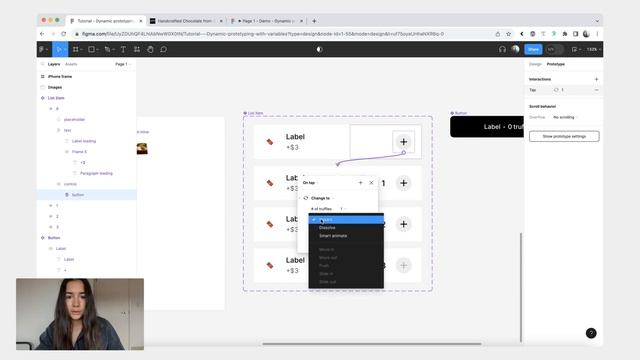Click the black Label truffles button
The width and height of the screenshot is (640, 360).
click(x=487, y=127)
